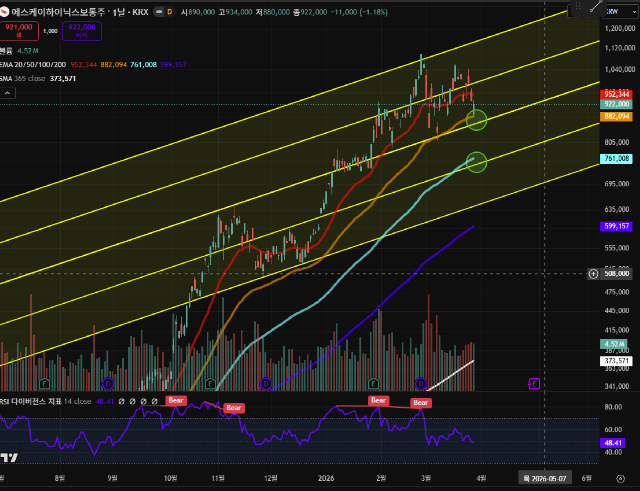This screenshot has height=491, width=640.
Task: Click the cyan 761,008 label on the price axis
Action: tap(616, 158)
